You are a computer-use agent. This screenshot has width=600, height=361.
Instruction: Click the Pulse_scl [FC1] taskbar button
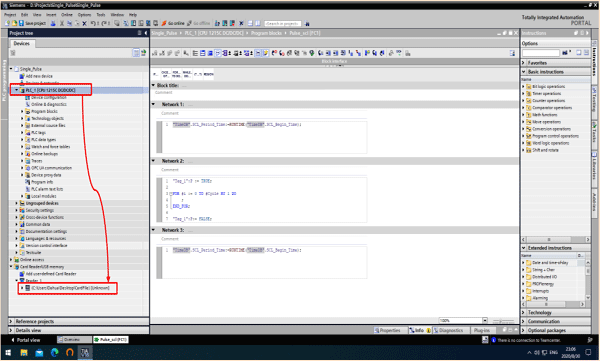click(x=111, y=340)
